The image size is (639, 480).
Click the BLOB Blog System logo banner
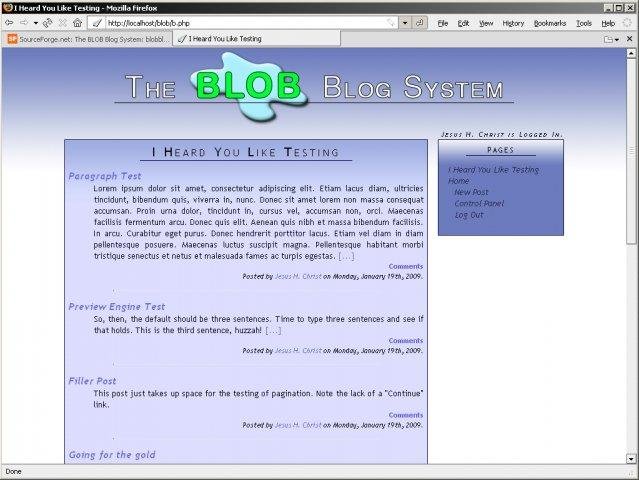[314, 87]
